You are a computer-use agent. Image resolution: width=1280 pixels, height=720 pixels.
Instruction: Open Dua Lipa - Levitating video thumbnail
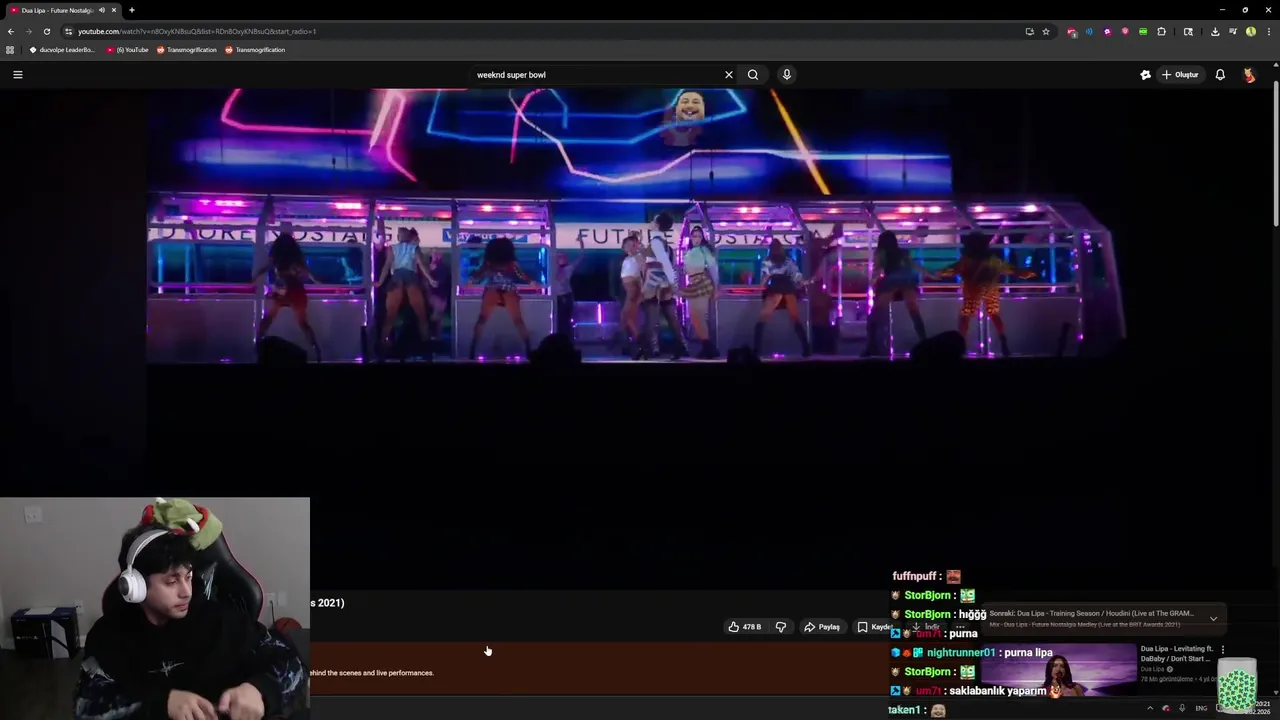tap(1059, 669)
